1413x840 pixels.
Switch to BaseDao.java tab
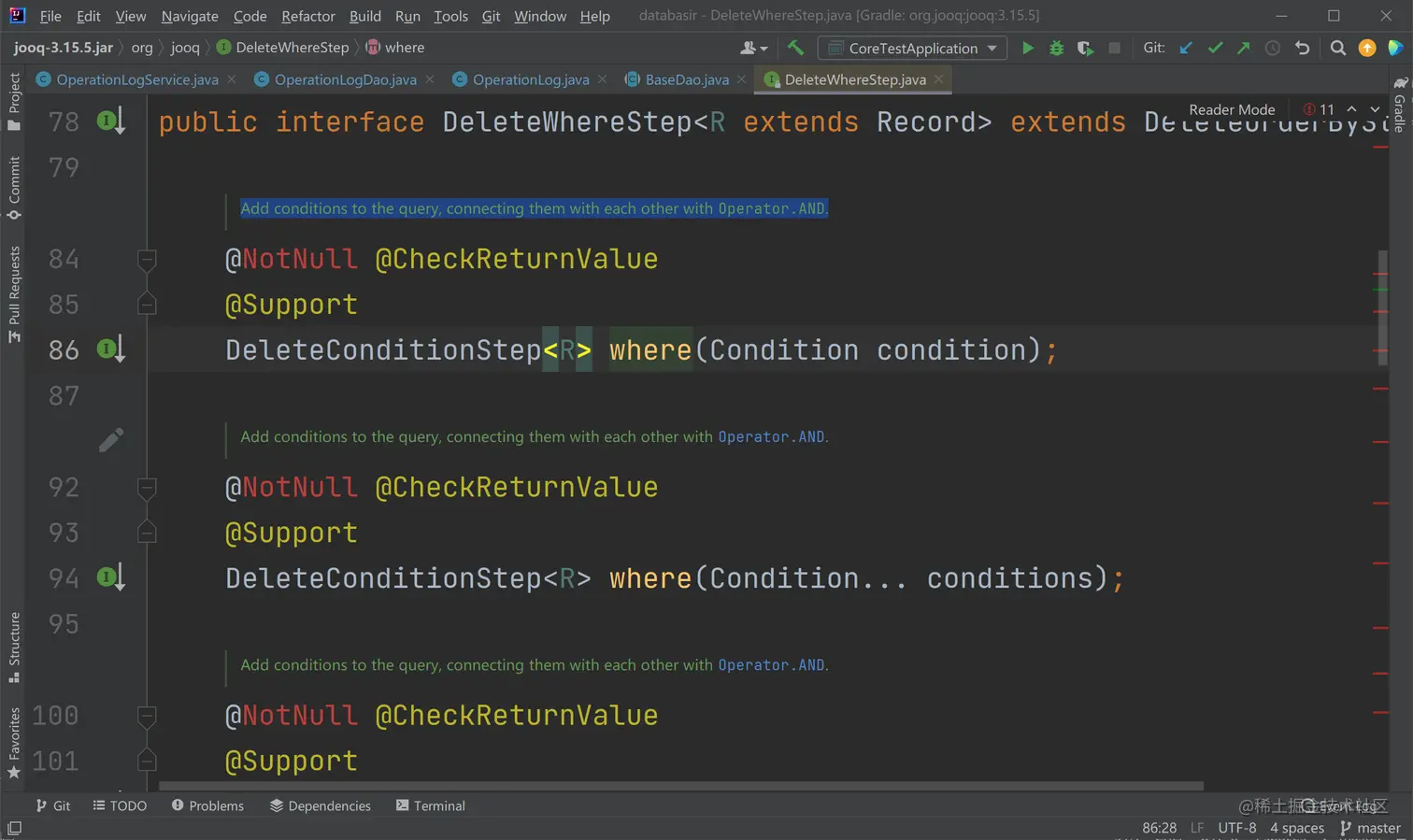point(687,79)
